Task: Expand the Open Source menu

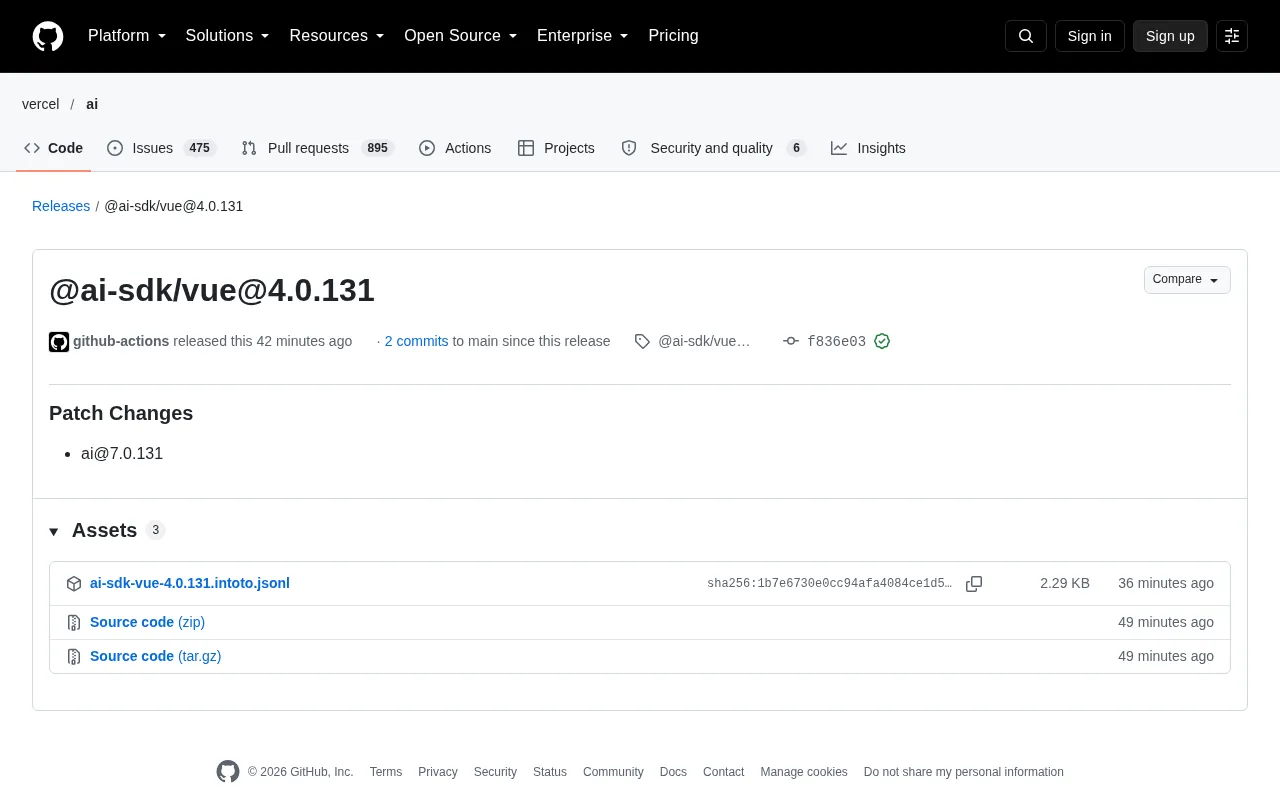Action: pyautogui.click(x=461, y=36)
